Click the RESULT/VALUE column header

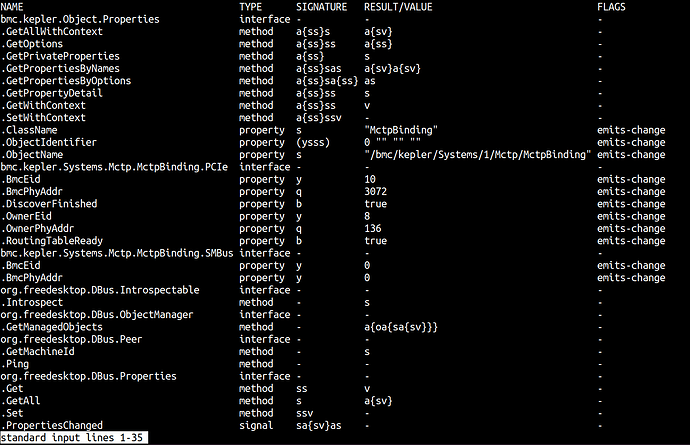(x=398, y=7)
